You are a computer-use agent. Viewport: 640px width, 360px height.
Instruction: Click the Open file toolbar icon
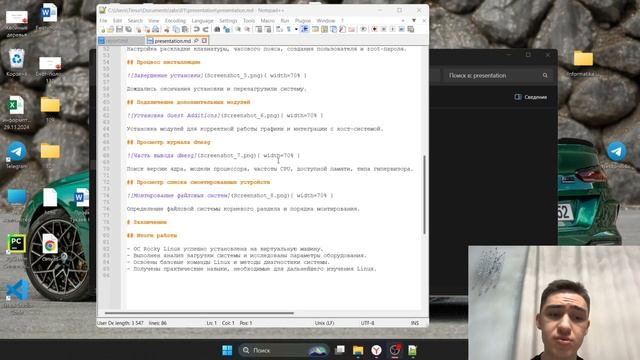(111, 29)
